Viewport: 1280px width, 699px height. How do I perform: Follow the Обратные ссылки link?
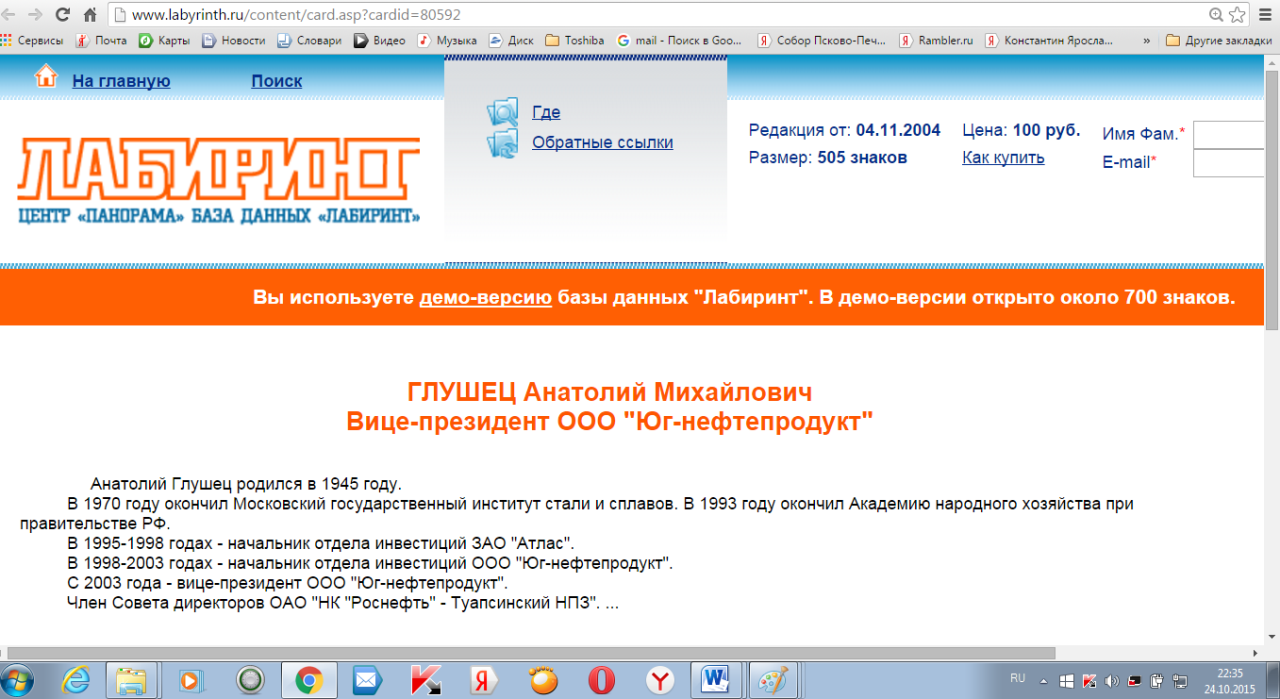602,142
